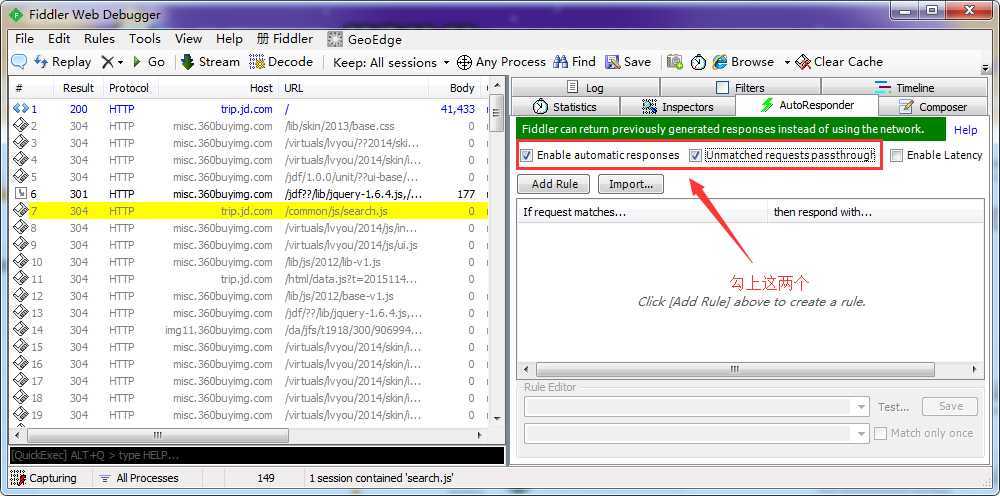Switch to the Inspectors tab
Screen dimensions: 1000x496
pyautogui.click(x=677, y=106)
